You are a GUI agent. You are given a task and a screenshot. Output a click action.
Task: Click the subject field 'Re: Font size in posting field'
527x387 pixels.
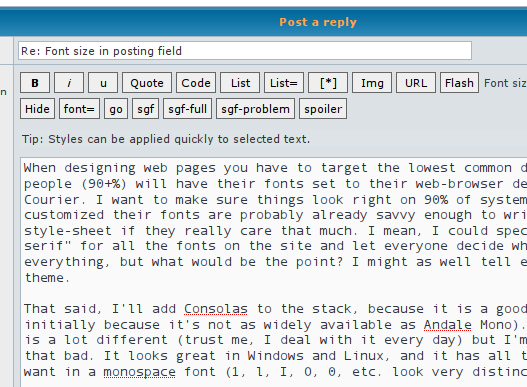coord(245,51)
